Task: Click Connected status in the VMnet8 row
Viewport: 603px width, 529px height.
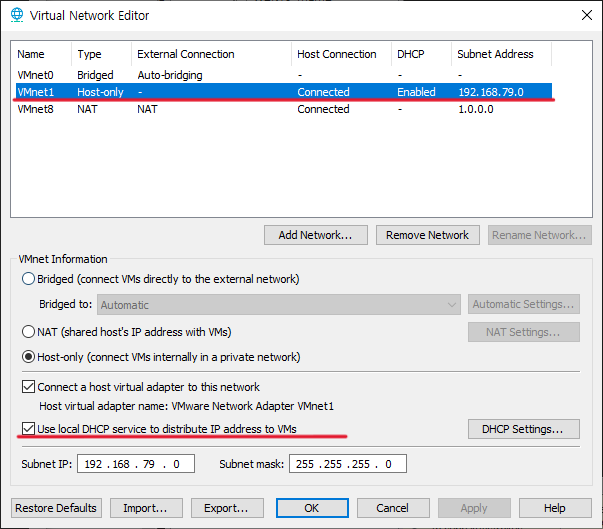Action: [323, 109]
